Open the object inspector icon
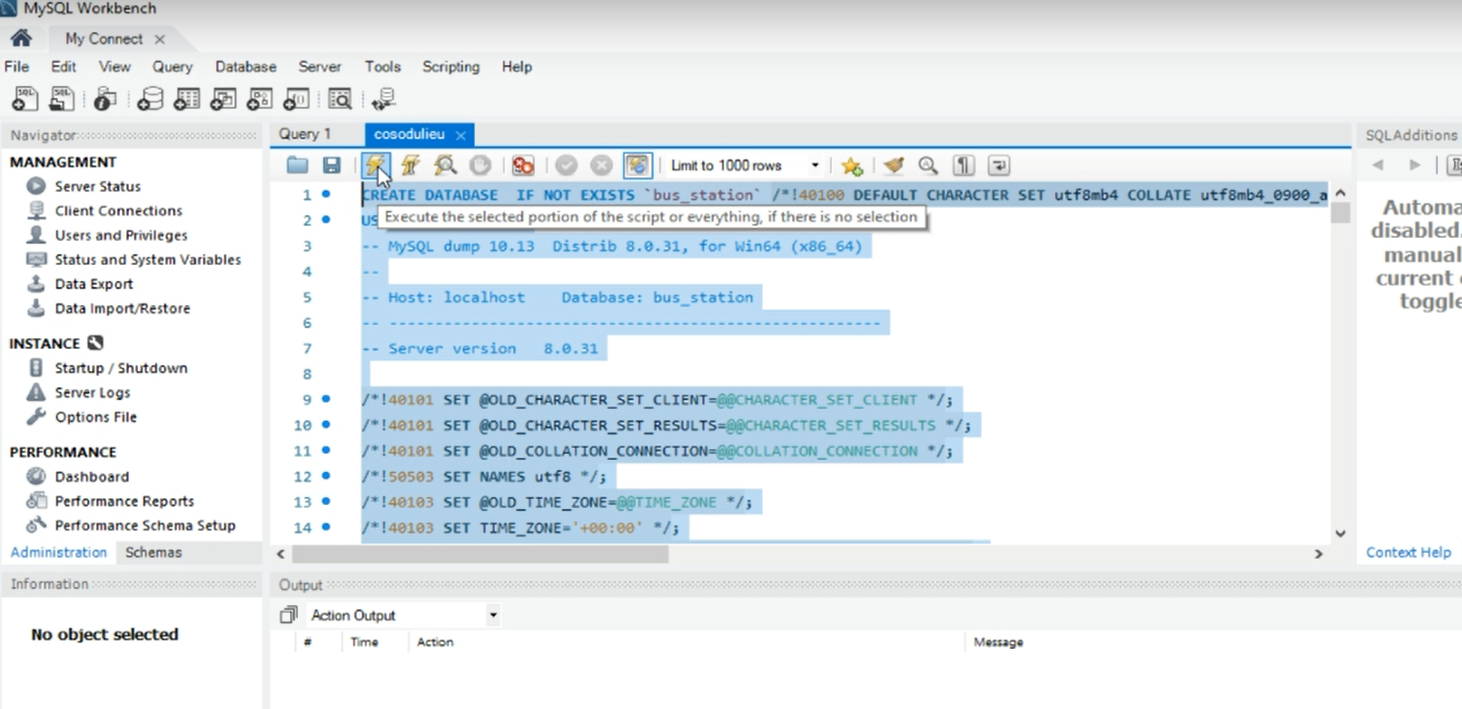Screen dimensions: 1462x709 coord(105,98)
